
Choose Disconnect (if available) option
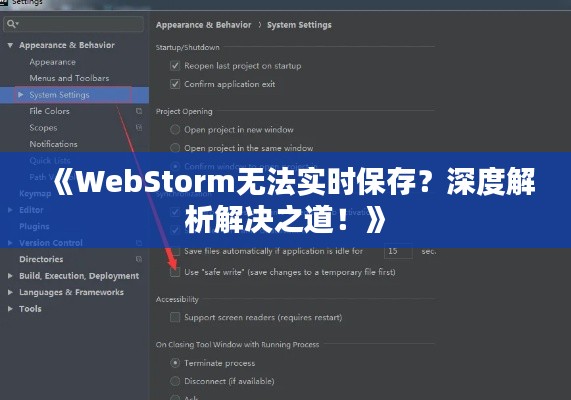[175, 381]
